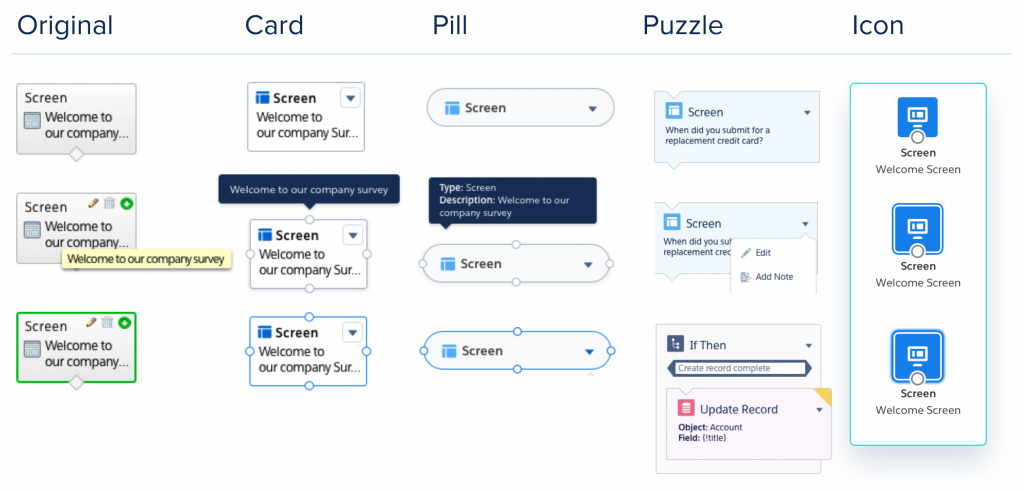
Task: Choose Edit from the Screen context menu
Action: pos(763,253)
